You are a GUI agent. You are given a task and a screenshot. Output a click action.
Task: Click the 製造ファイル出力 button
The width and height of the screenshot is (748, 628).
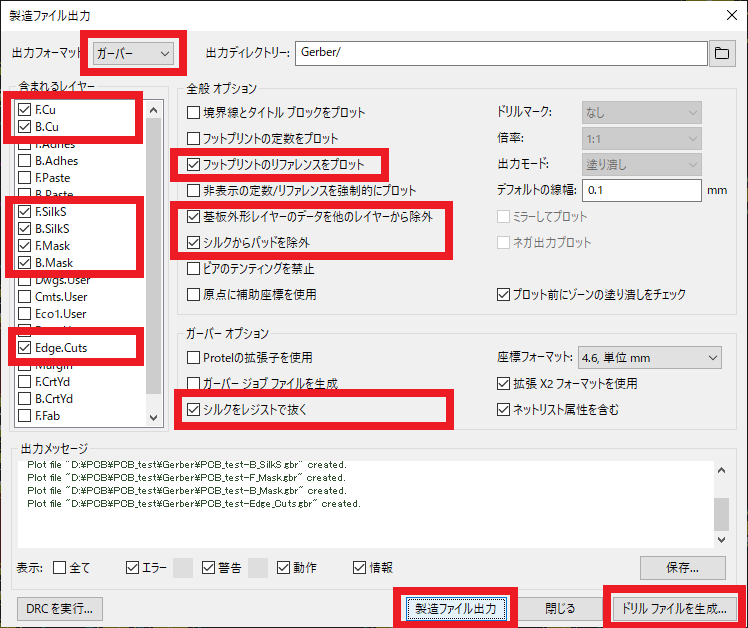[x=455, y=607]
